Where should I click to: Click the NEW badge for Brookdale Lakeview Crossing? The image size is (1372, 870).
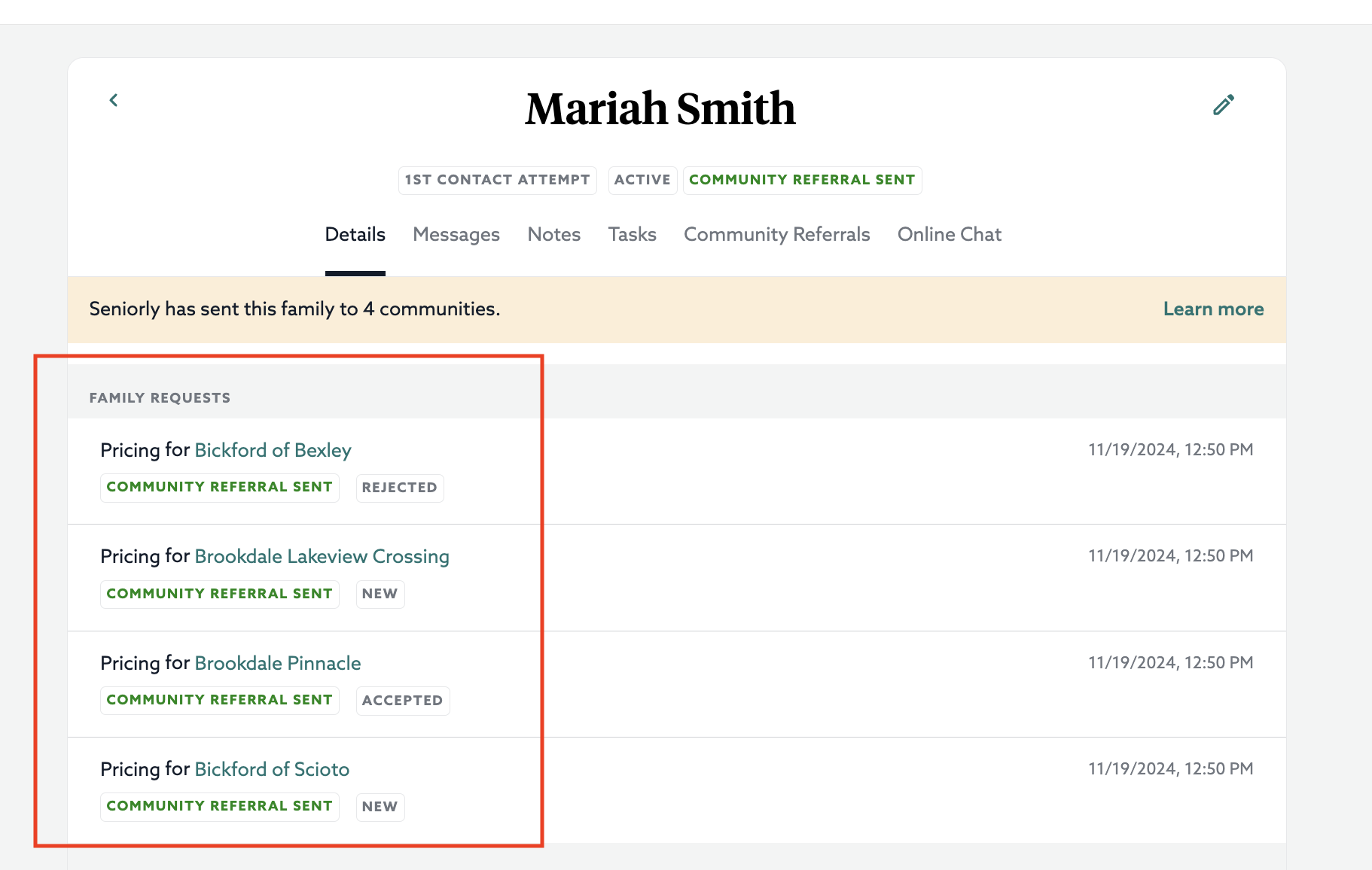[380, 594]
